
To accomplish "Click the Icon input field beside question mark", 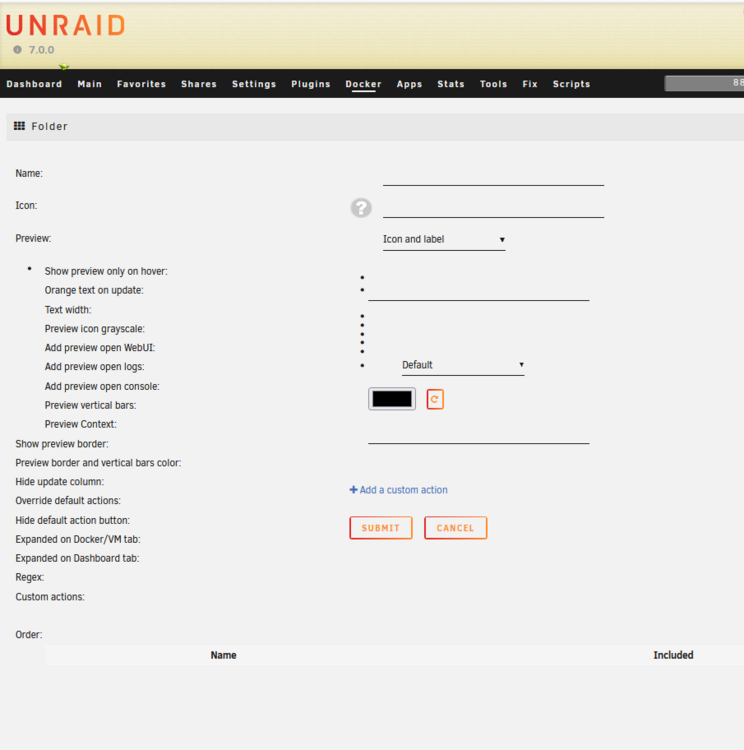I will coord(493,208).
